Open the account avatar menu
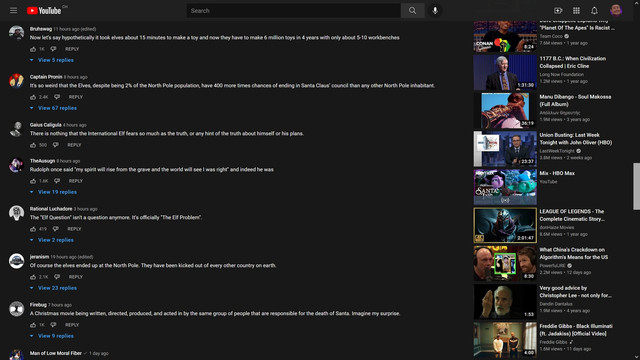The image size is (640, 360). click(616, 11)
